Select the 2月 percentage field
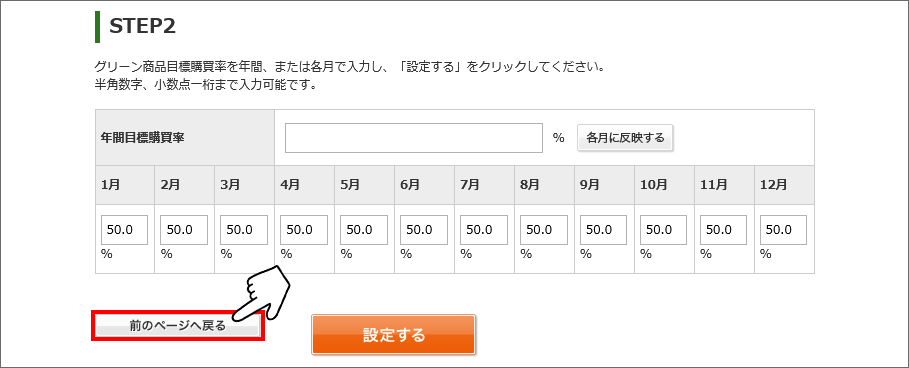The width and height of the screenshot is (909, 368). click(184, 230)
